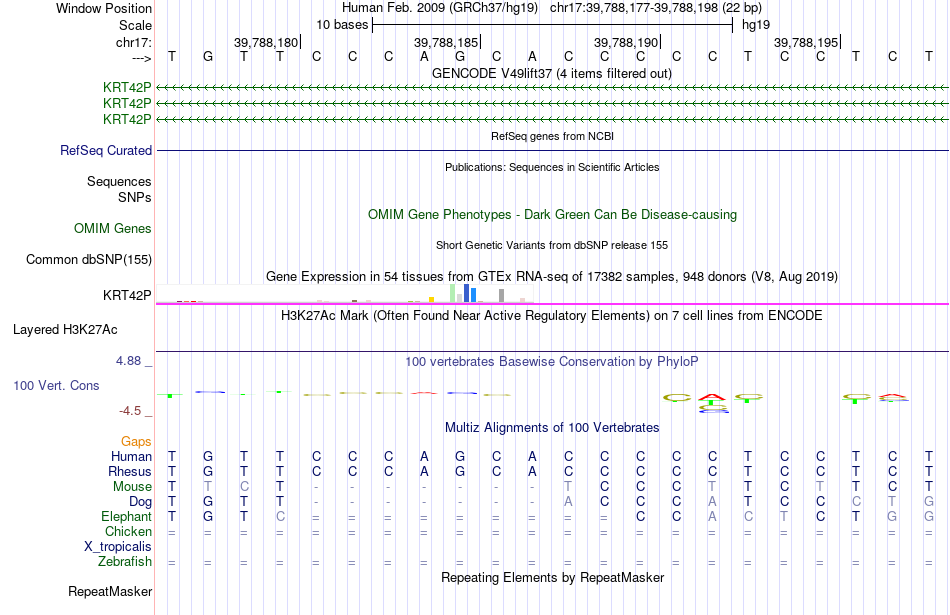Click the SNPs publications track label
This screenshot has width=950, height=615.
click(x=135, y=197)
